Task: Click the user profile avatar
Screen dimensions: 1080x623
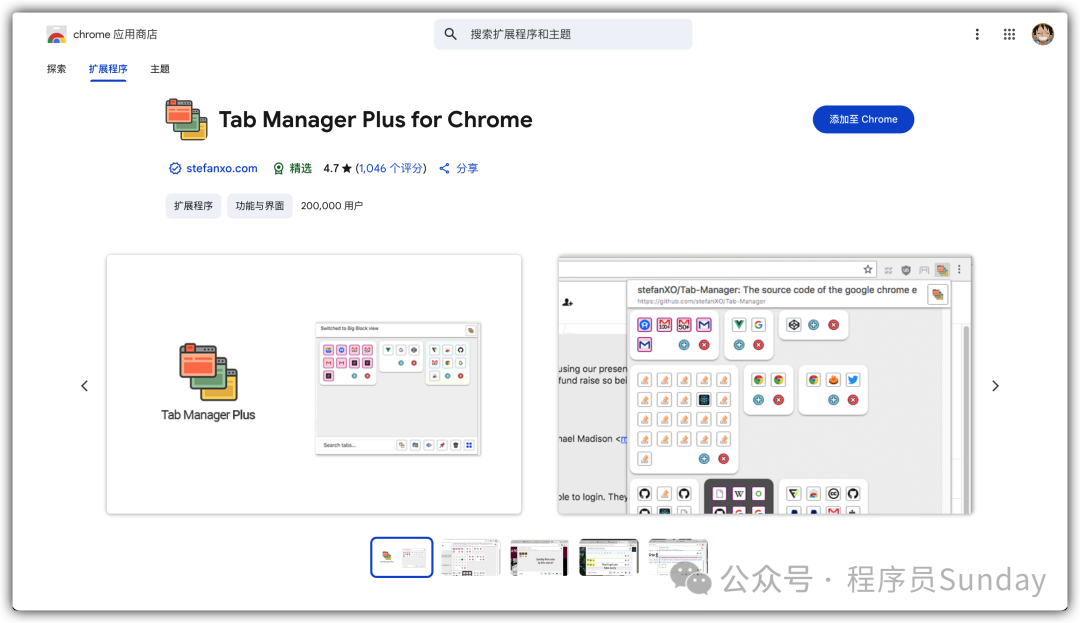Action: 1043,34
